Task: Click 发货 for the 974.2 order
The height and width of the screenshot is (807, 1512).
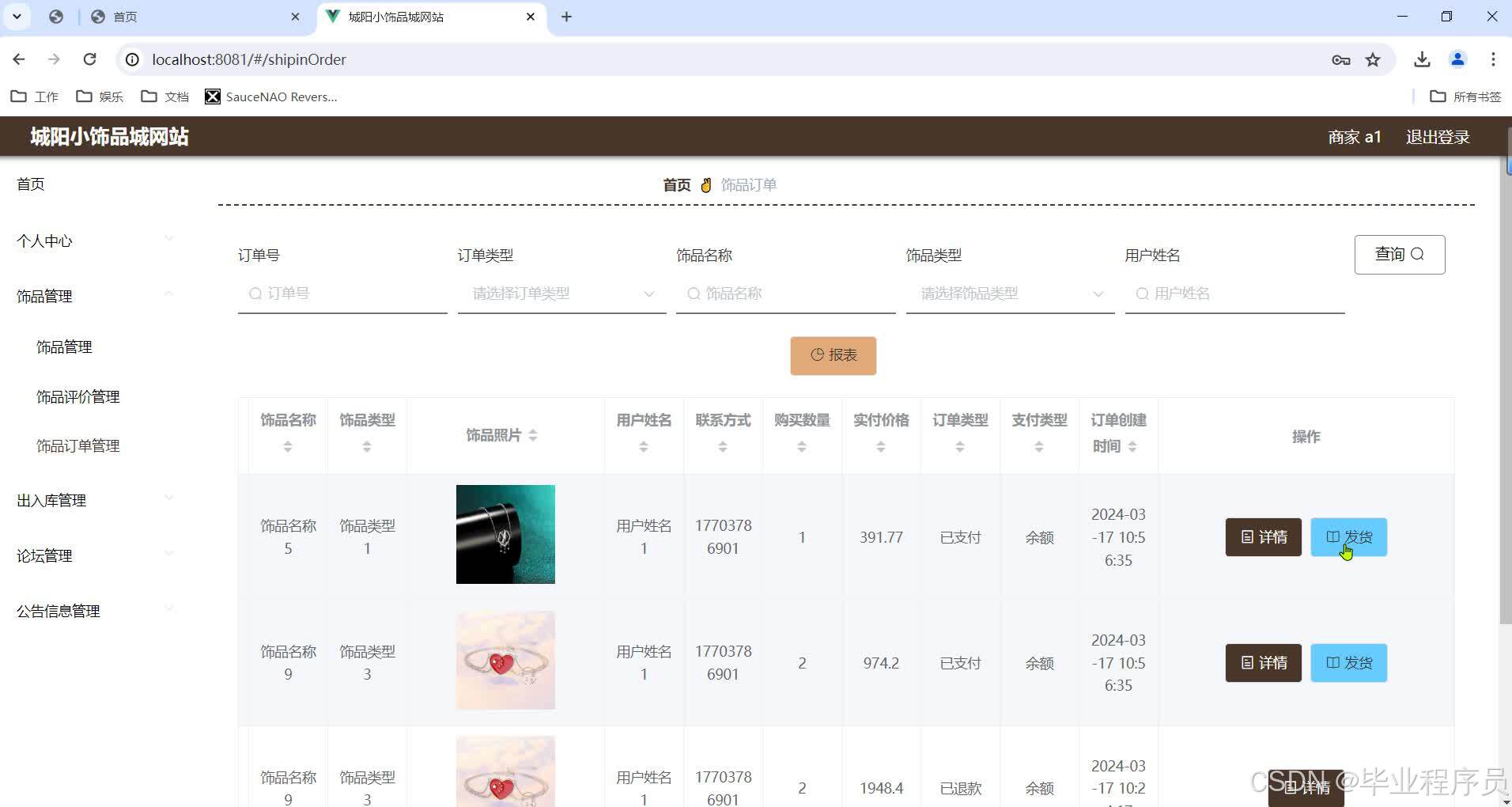Action: coord(1348,663)
